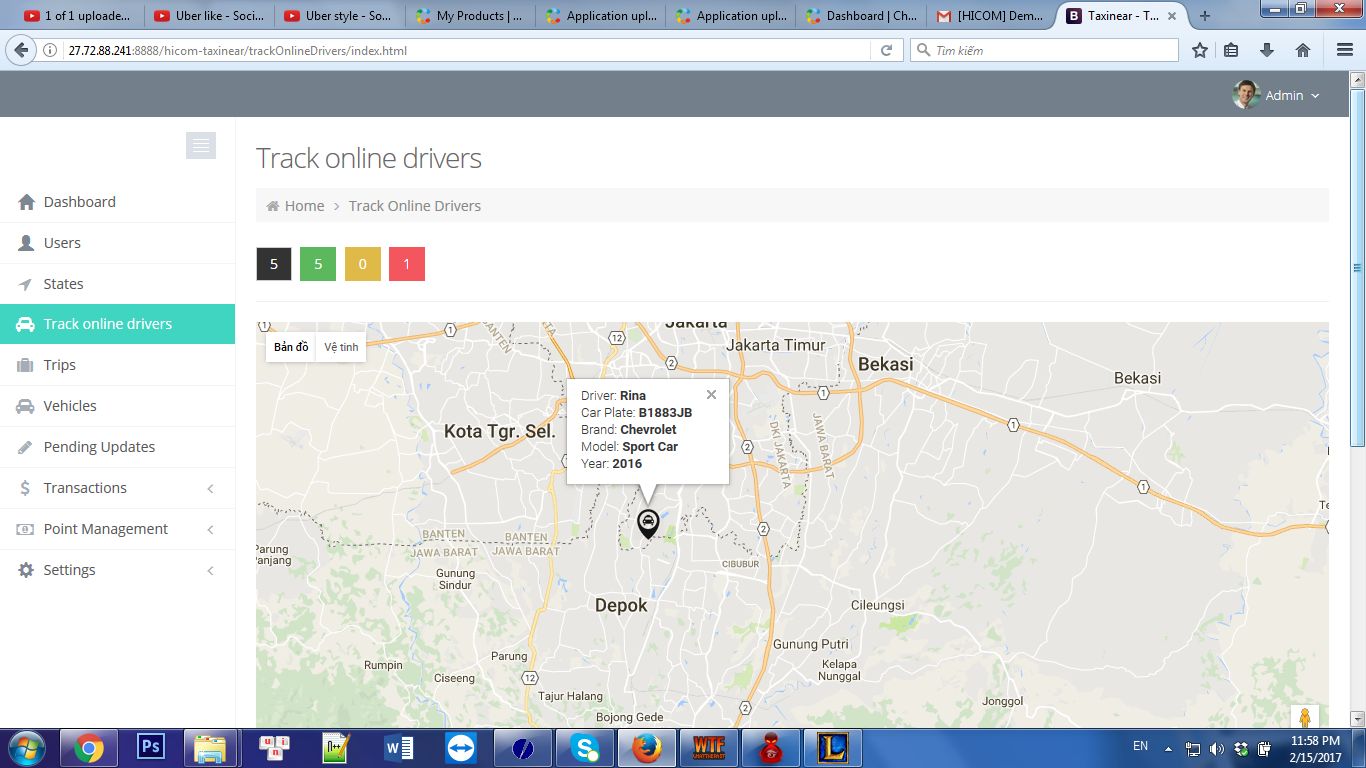
Task: Expand the Transactions submenu arrow
Action: [210, 488]
